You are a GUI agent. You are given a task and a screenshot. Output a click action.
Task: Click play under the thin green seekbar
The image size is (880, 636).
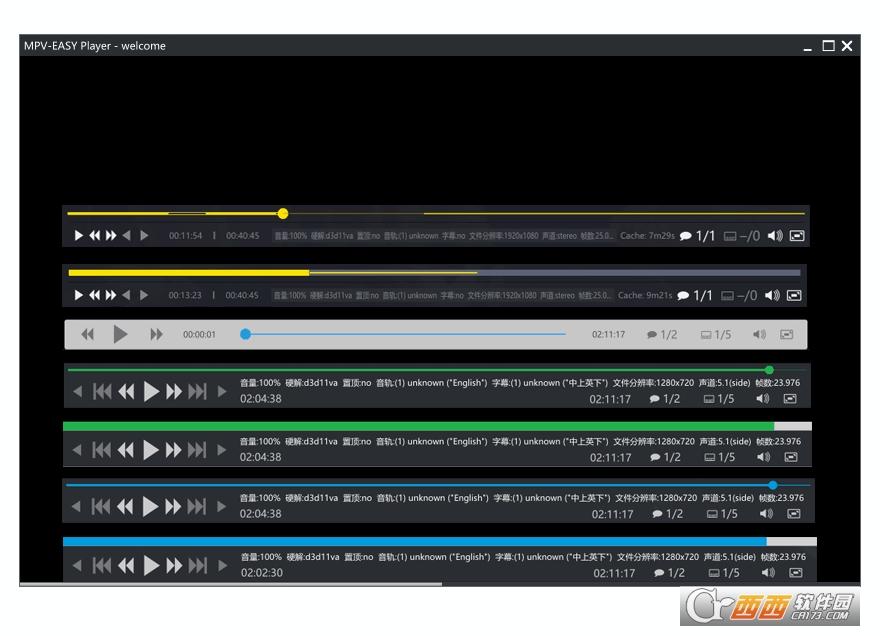click(152, 391)
